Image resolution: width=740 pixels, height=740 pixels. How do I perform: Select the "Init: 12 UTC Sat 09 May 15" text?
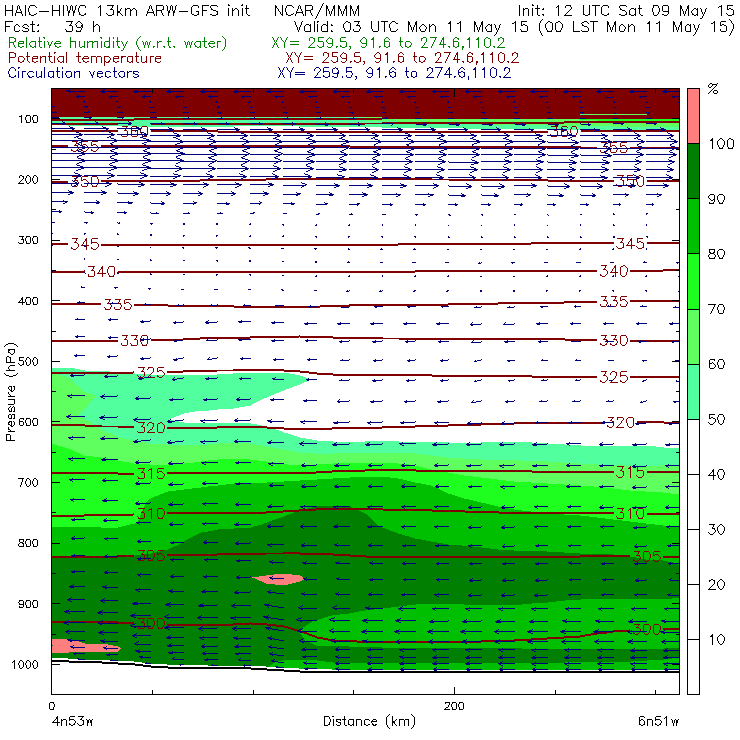point(626,10)
